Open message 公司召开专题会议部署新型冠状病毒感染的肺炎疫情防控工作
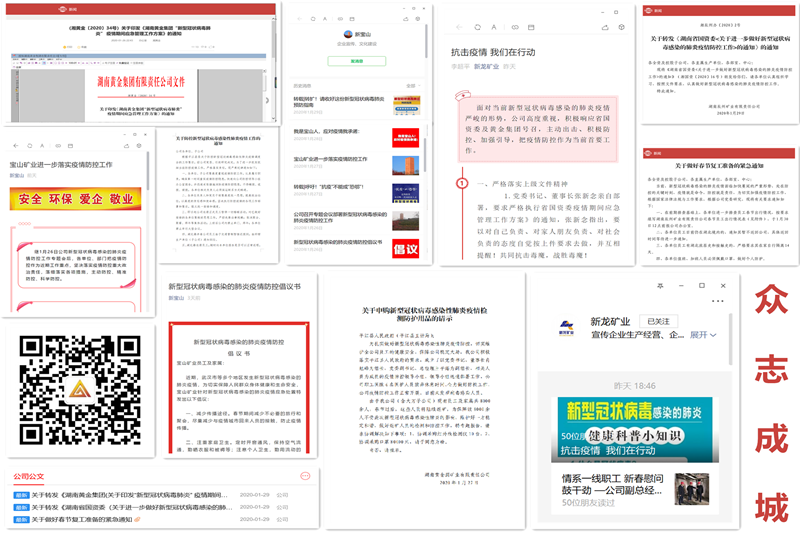The image size is (800, 533). (356, 221)
